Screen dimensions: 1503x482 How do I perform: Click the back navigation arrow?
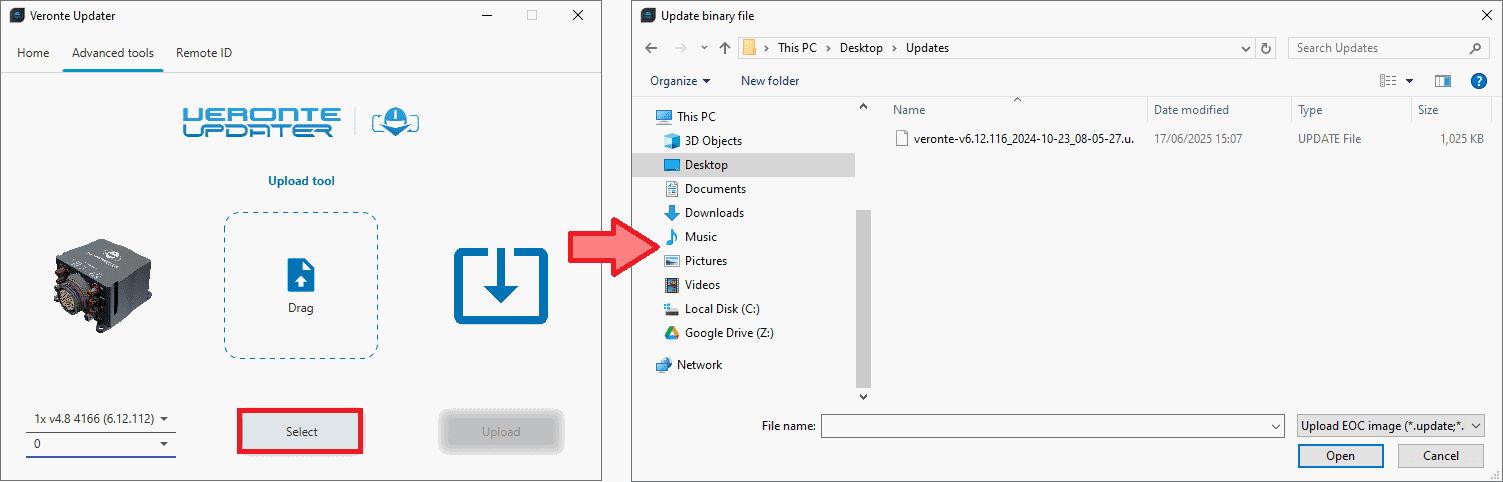click(x=651, y=48)
